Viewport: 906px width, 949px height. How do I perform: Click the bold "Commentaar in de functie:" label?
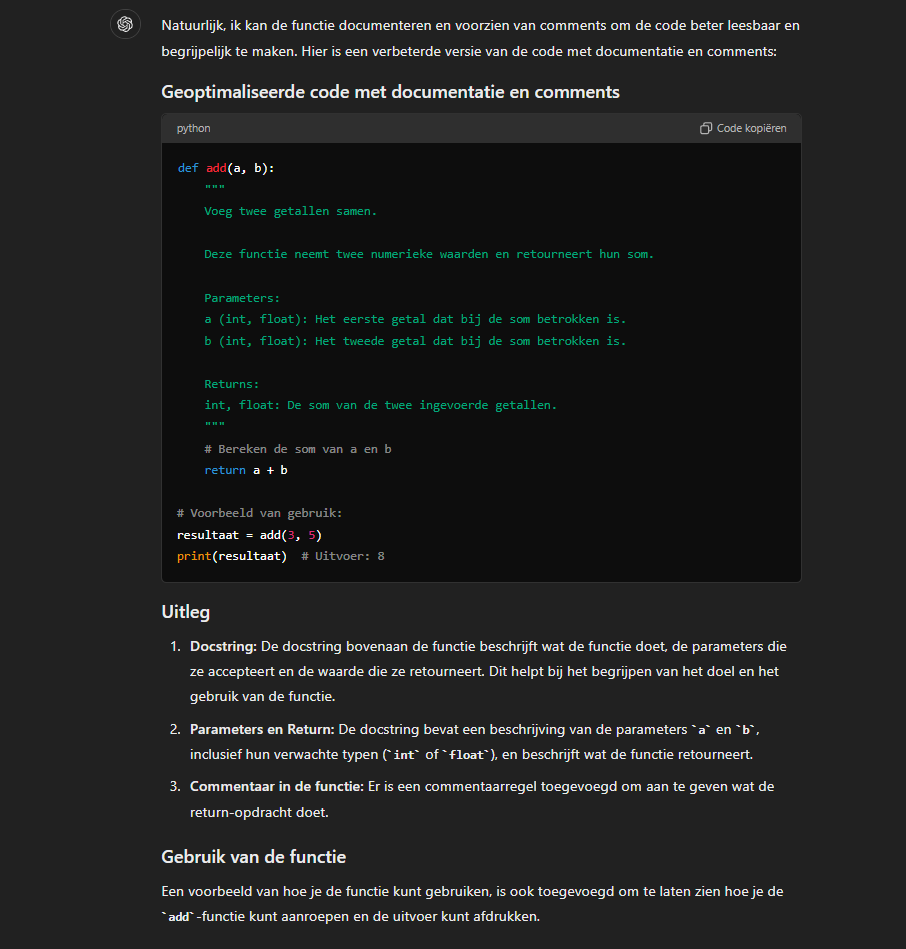[x=276, y=787]
